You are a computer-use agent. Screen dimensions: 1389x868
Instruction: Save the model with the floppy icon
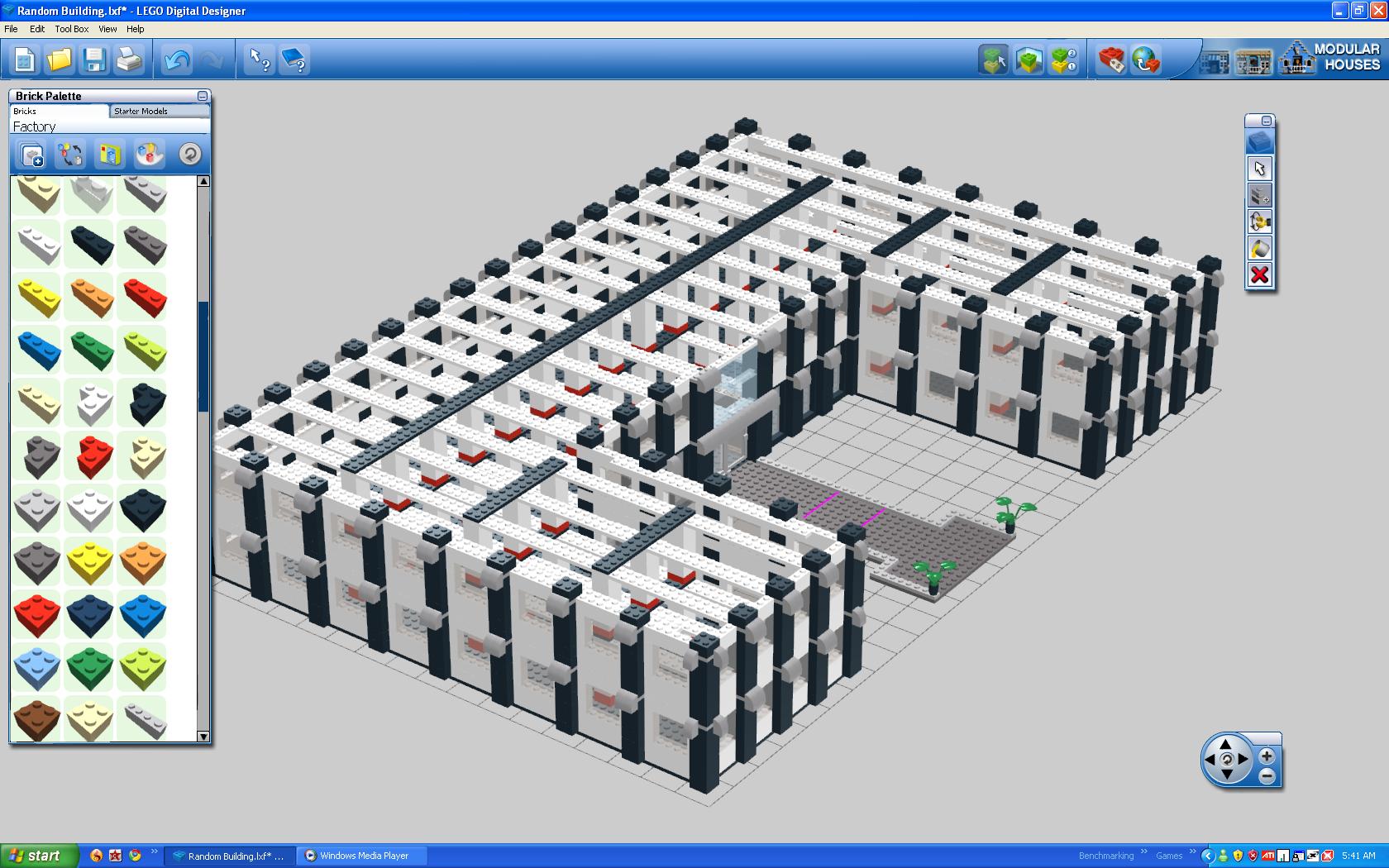tap(94, 60)
